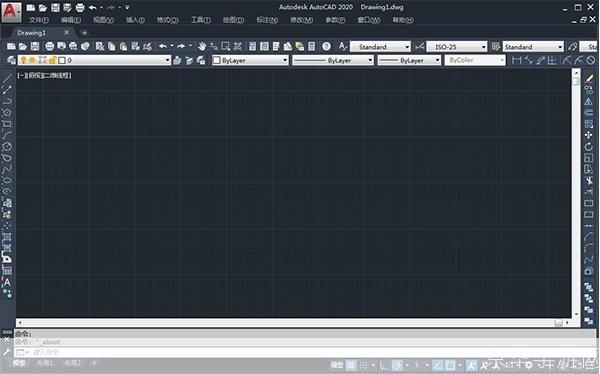600x374 pixels.
Task: Open the ByLayer color dropdown
Action: (x=250, y=60)
